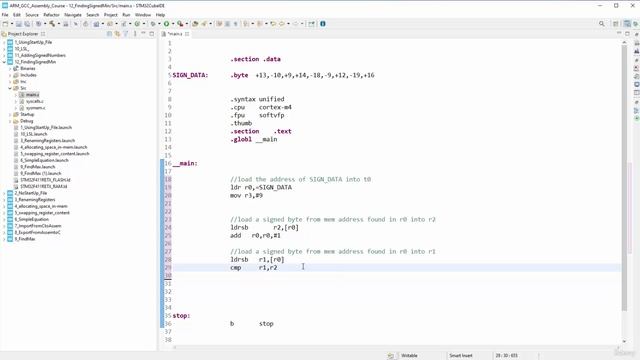Select main.s in the Src folder
The width and height of the screenshot is (640, 360).
tap(32, 95)
